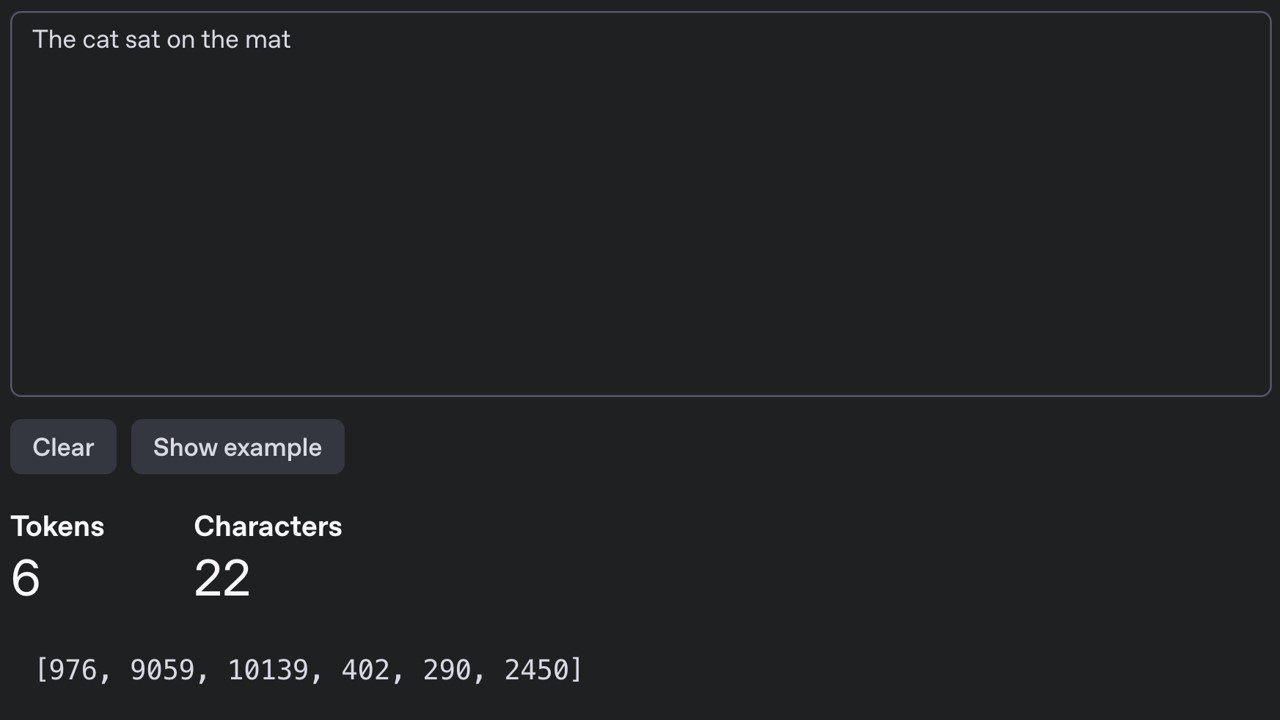
Task: Click the word "sat" in the input
Action: [143, 40]
